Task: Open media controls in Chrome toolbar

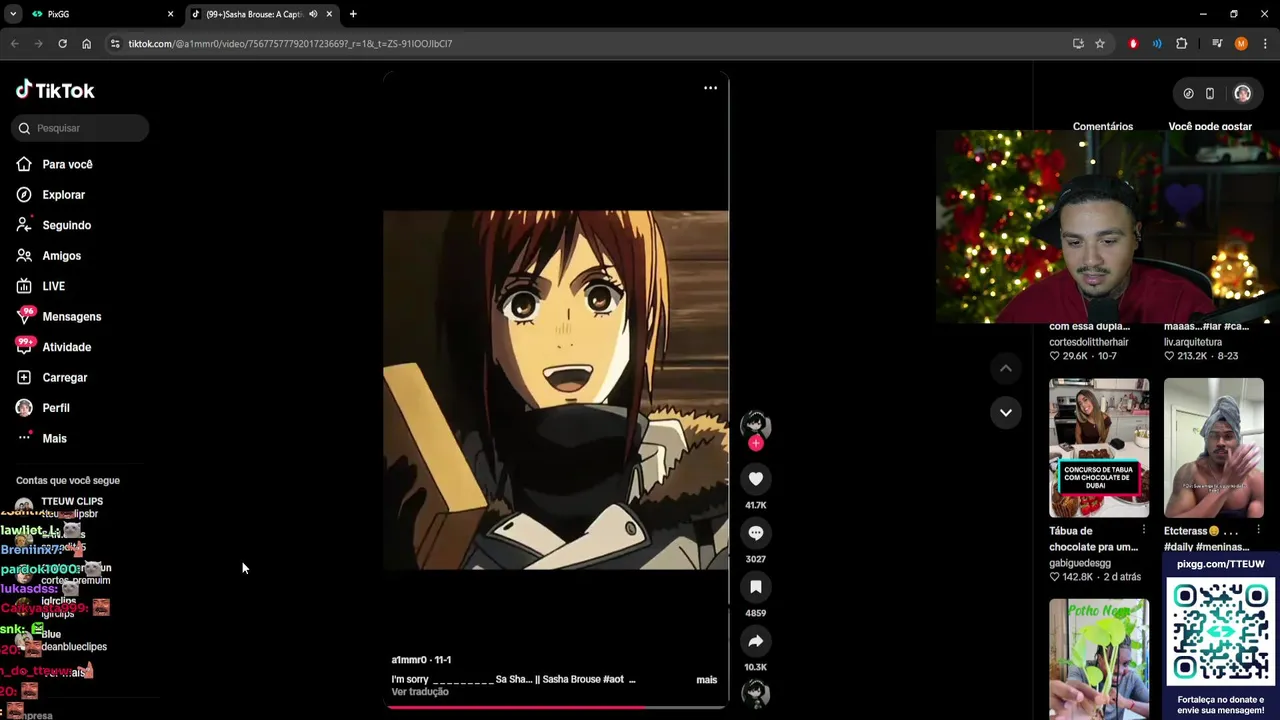Action: 1217,44
